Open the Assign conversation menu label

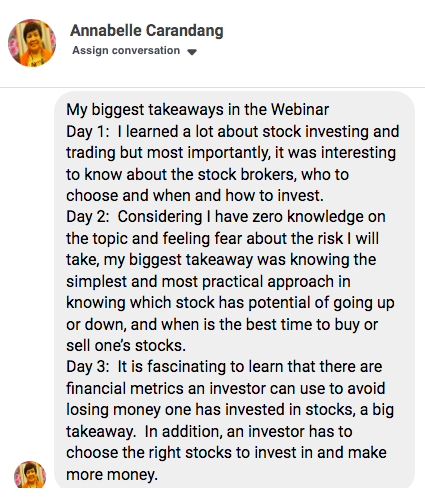click(126, 50)
